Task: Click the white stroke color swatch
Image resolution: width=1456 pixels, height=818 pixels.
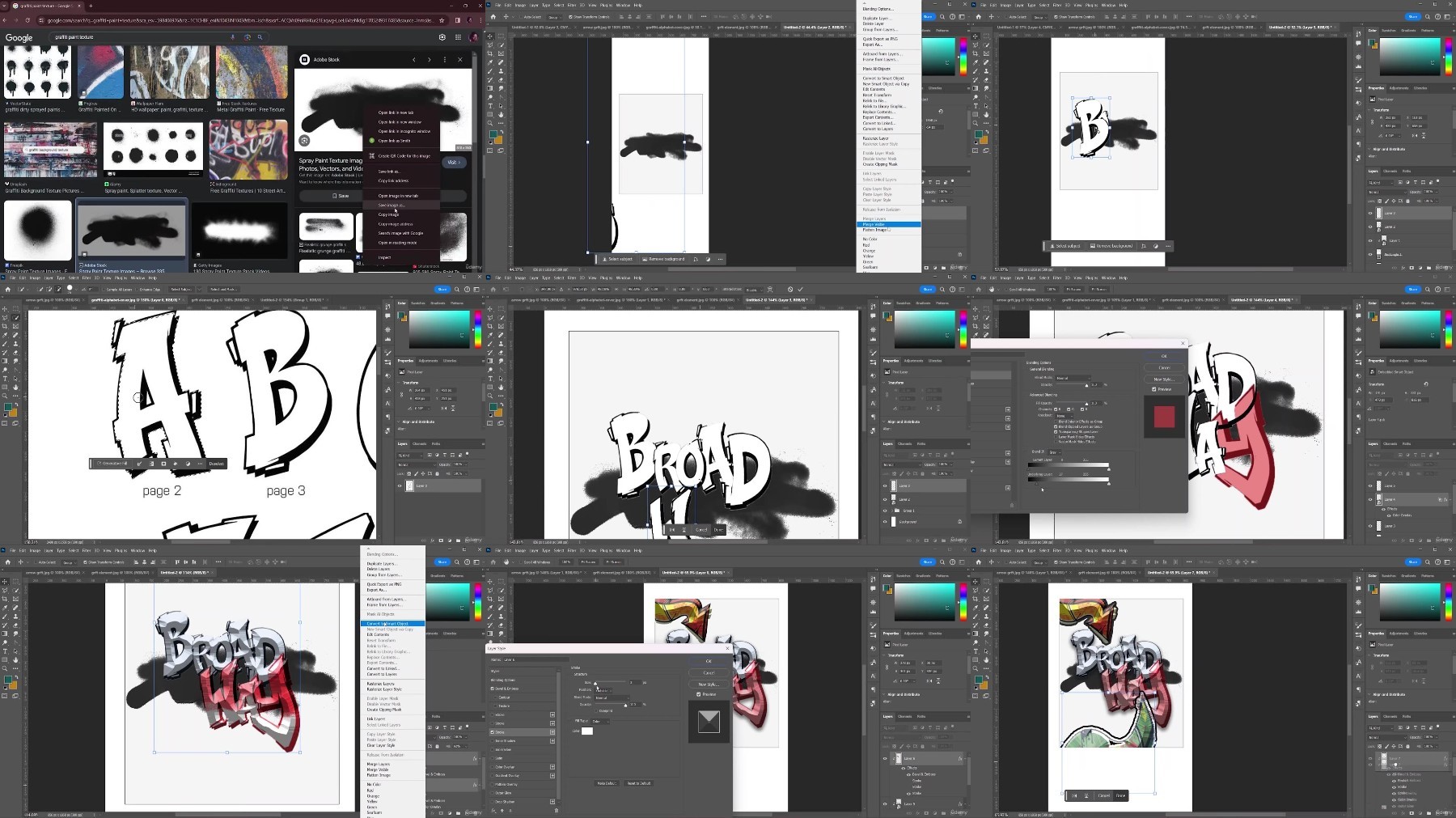Action: click(x=587, y=731)
